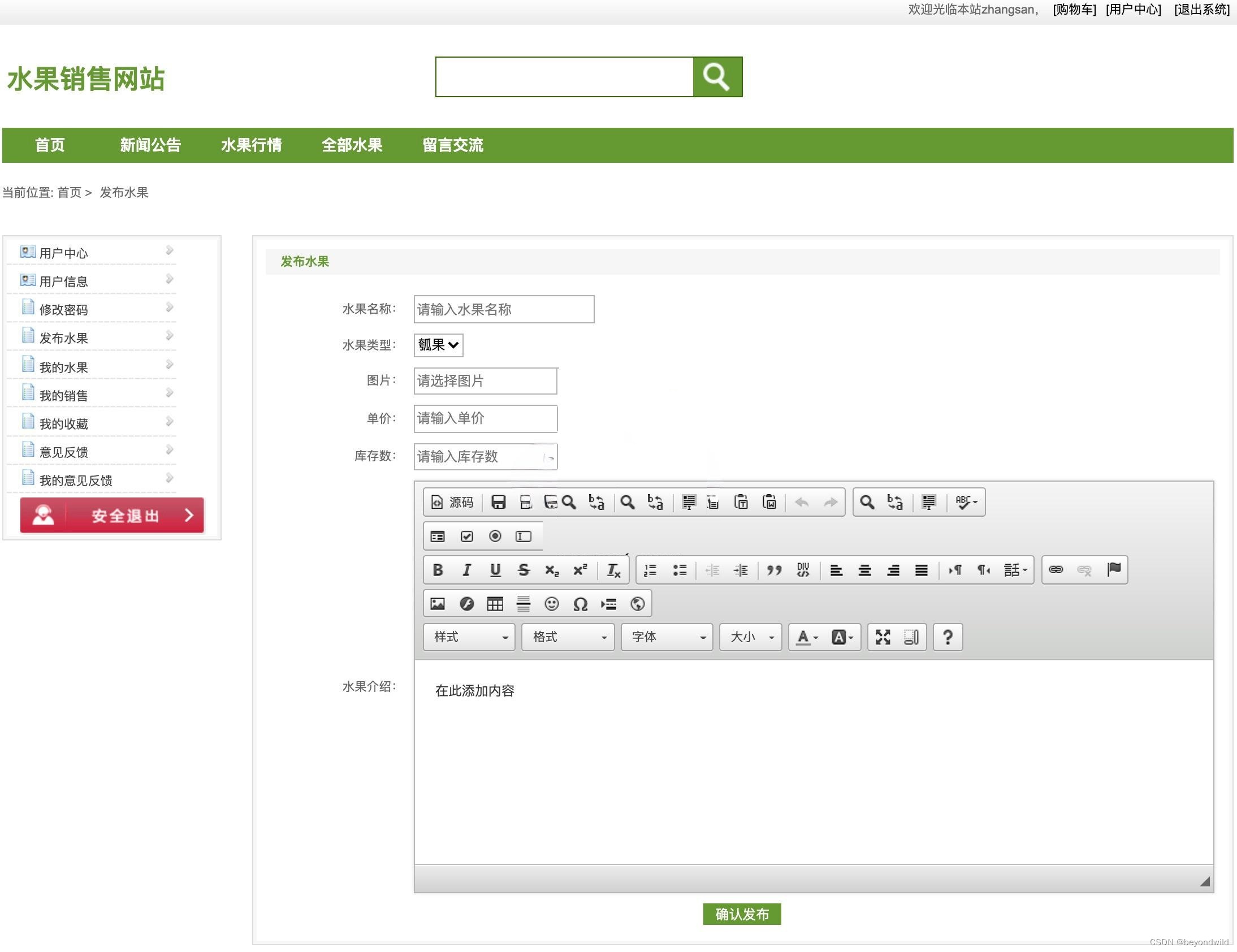Open the 水果类型 dropdown
The width and height of the screenshot is (1237, 952).
[438, 345]
